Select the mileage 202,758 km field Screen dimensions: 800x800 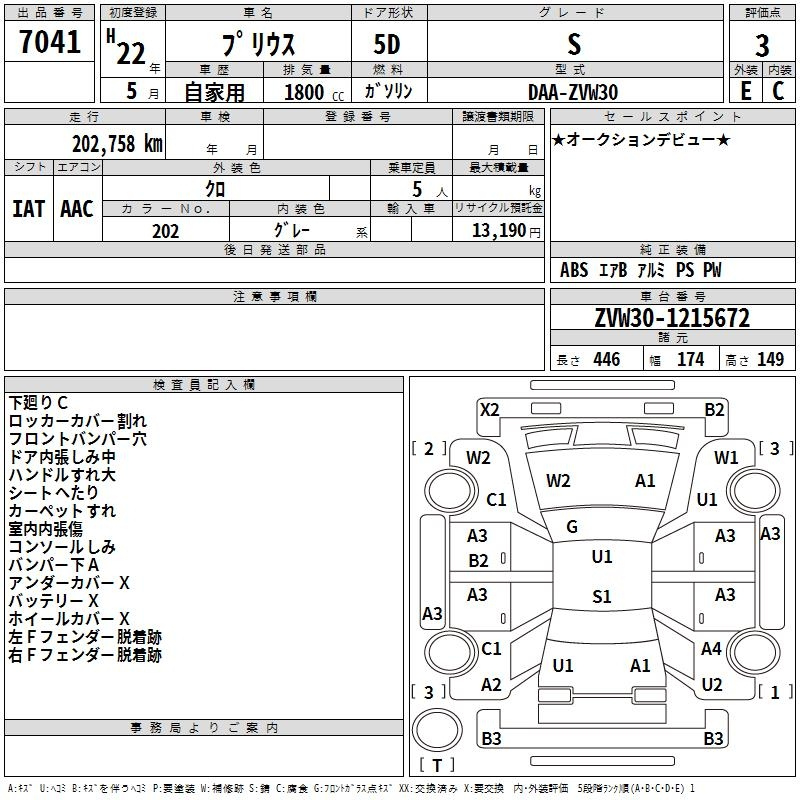click(85, 142)
